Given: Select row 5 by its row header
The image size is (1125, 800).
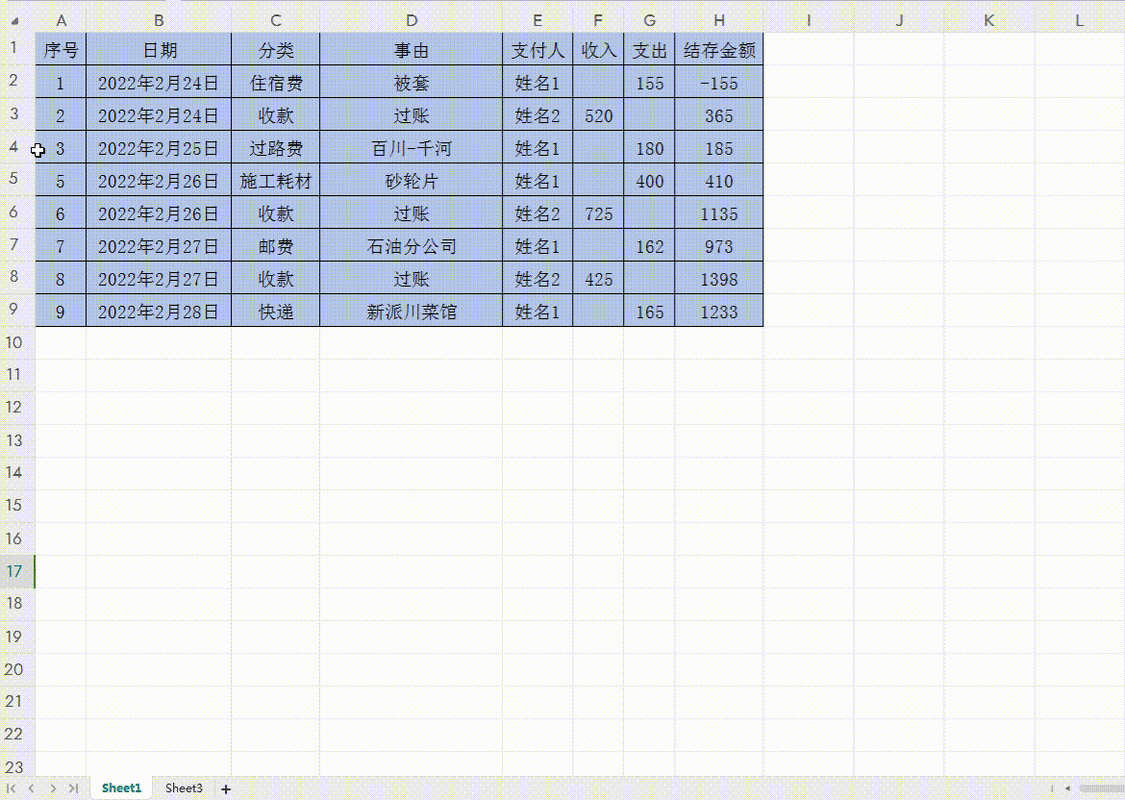Looking at the screenshot, I should [x=14, y=180].
